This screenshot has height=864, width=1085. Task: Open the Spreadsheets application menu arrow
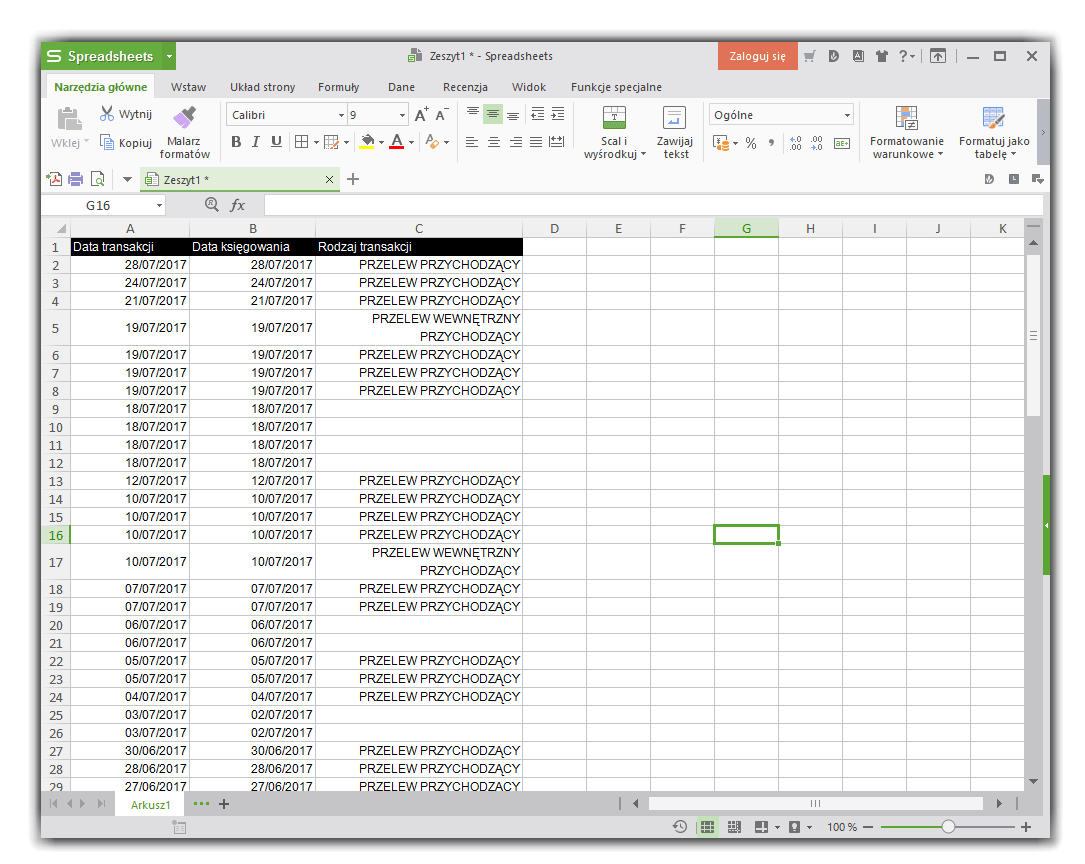169,57
